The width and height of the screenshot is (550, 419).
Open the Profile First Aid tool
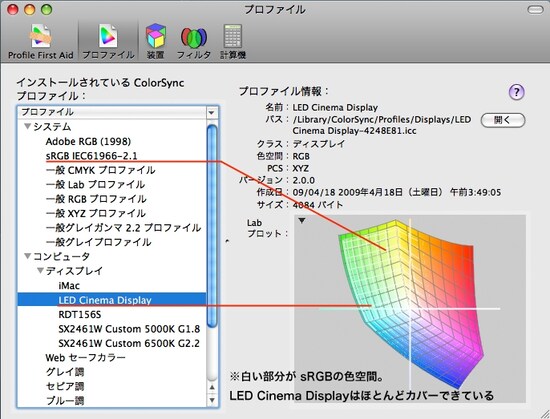coord(41,41)
